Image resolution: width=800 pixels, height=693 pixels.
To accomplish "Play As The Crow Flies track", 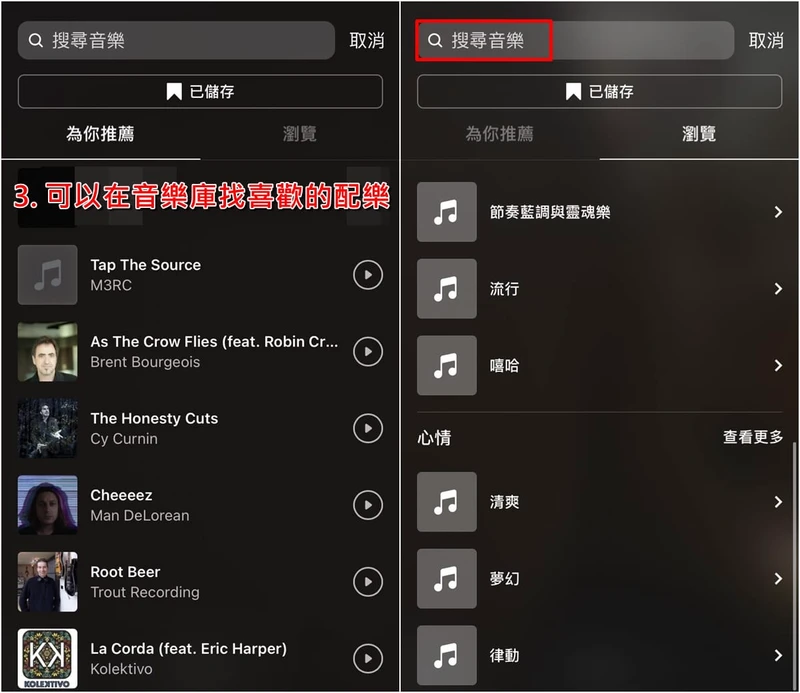I will (368, 352).
